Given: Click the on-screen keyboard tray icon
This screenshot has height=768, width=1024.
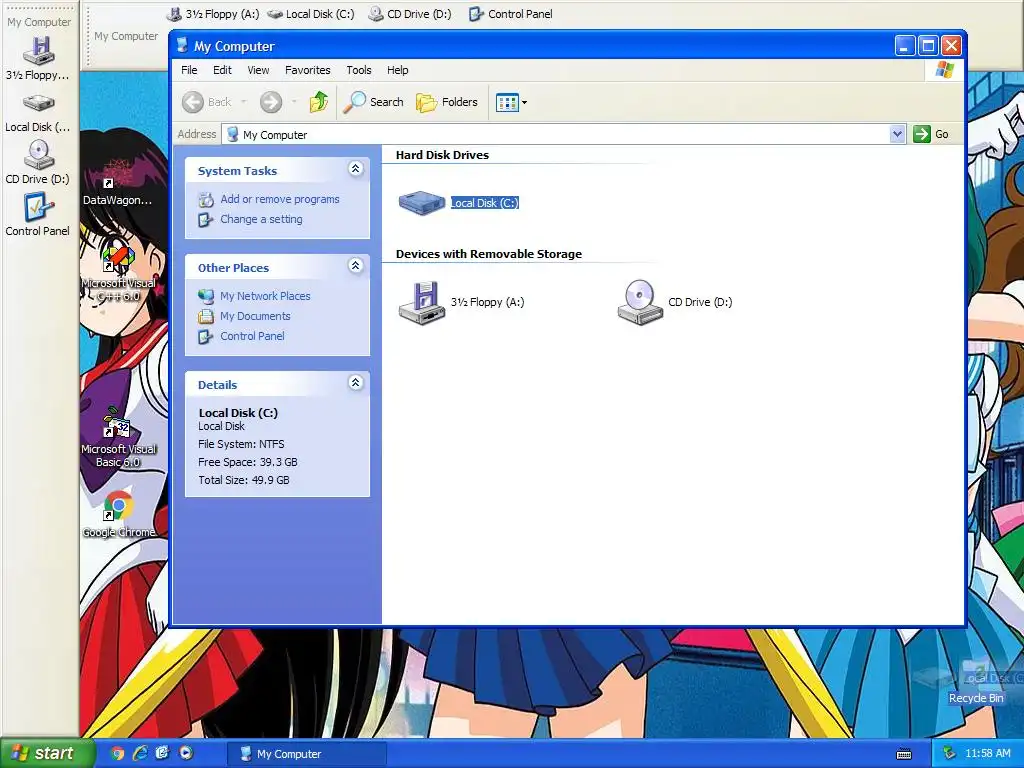Looking at the screenshot, I should click(904, 754).
